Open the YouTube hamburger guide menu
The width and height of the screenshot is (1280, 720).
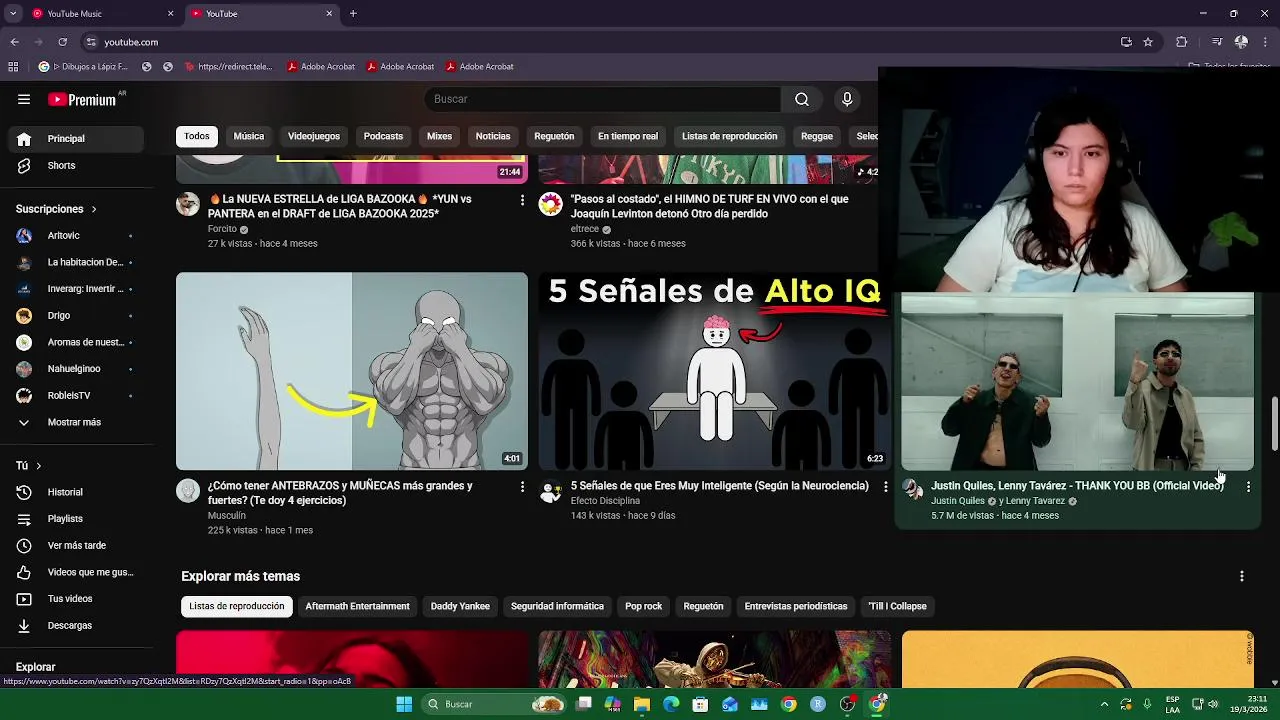coord(24,99)
